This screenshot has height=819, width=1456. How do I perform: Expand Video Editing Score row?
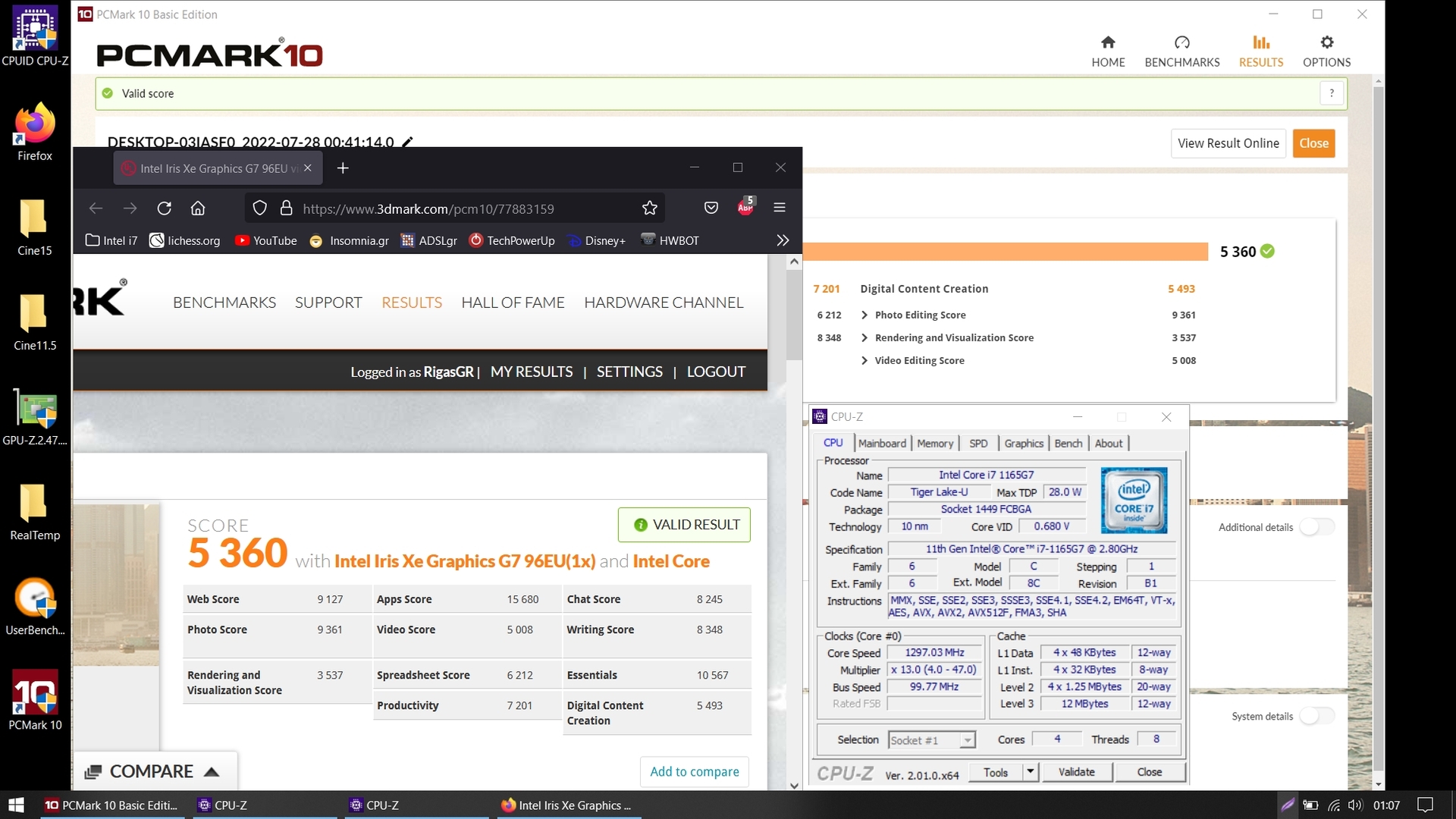point(864,360)
